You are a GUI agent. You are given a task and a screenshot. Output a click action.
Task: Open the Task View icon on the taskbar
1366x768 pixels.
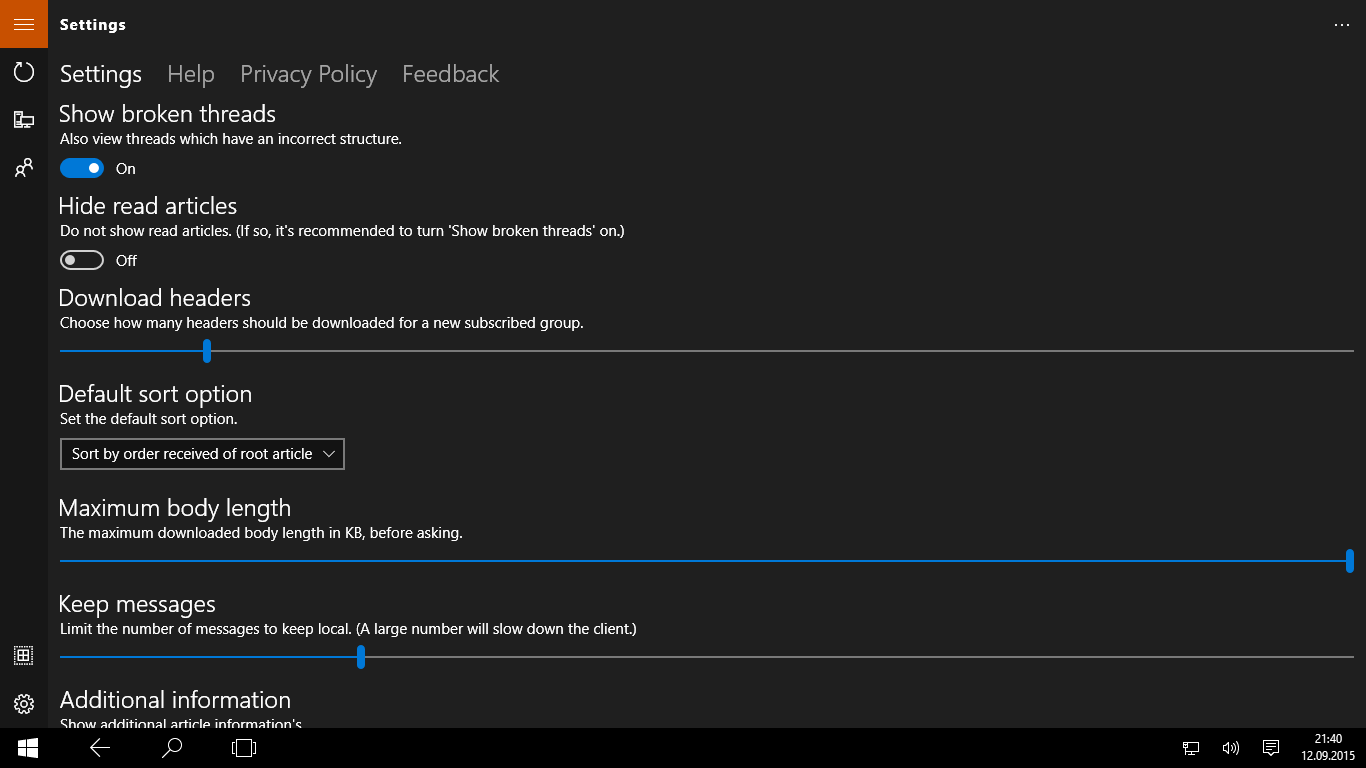(244, 748)
